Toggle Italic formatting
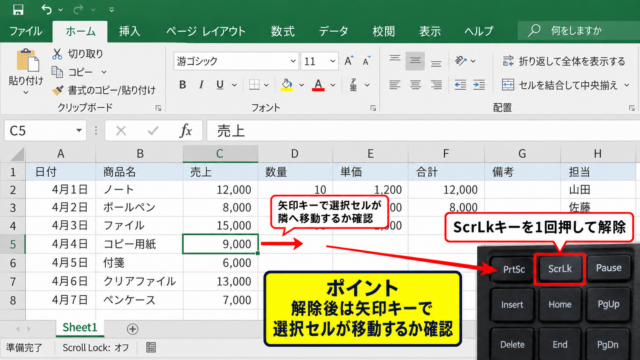 201,85
